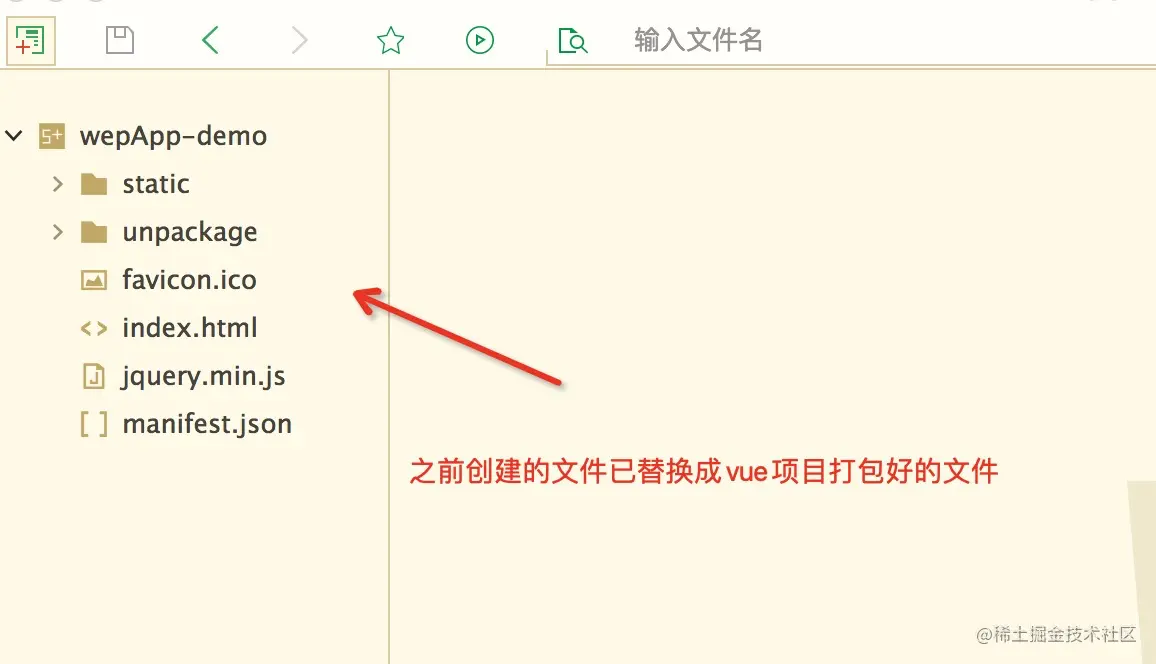Expand the static folder

[58, 184]
